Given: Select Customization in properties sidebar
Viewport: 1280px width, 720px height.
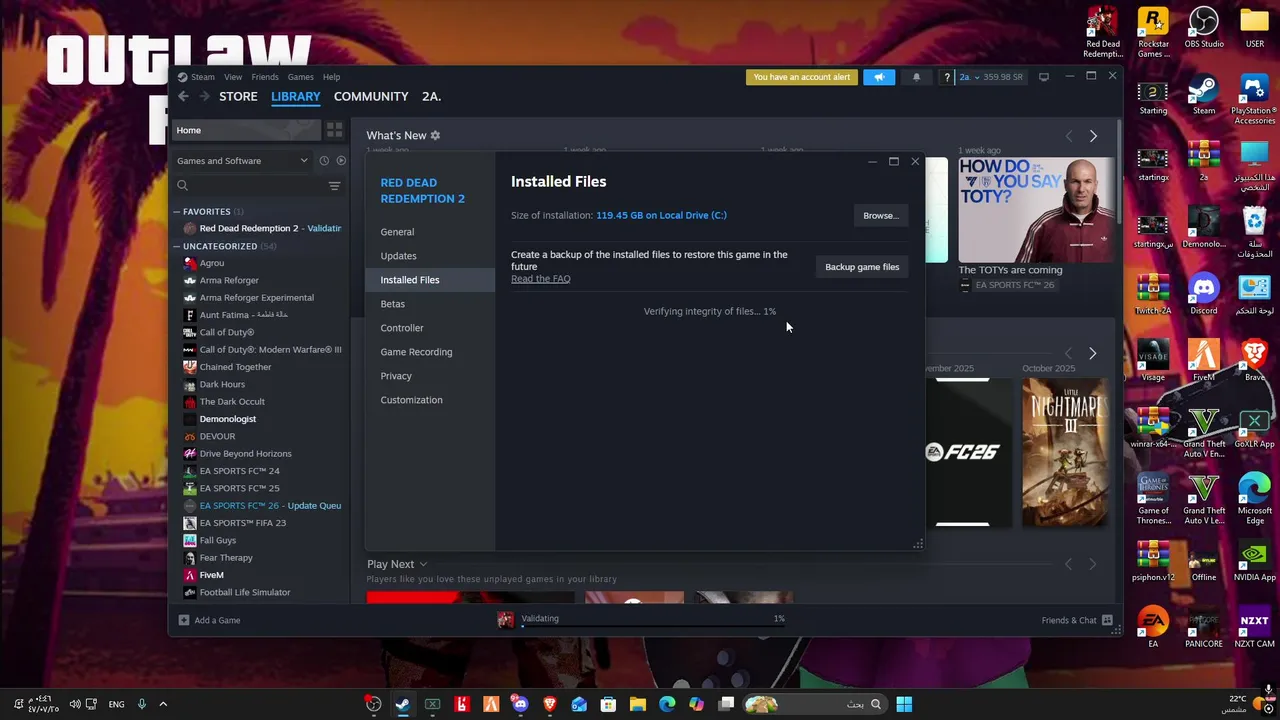Looking at the screenshot, I should click(x=430, y=400).
